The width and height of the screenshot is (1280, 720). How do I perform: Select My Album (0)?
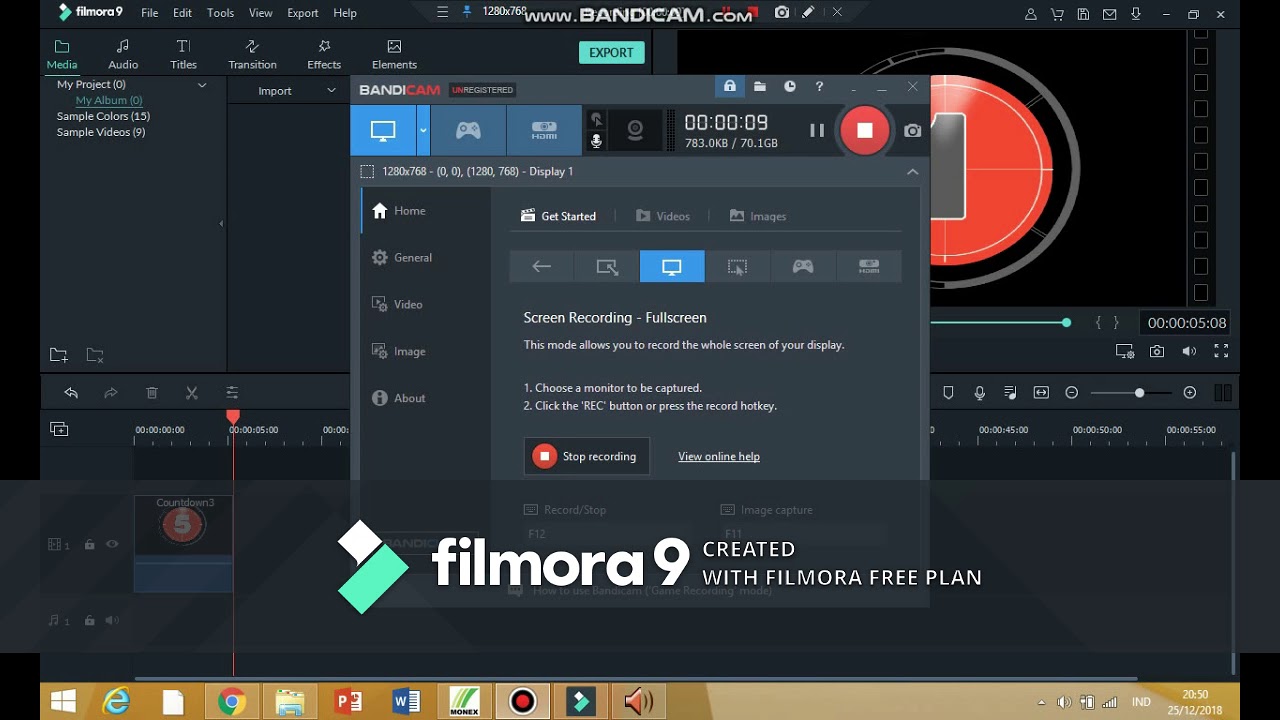coord(109,100)
